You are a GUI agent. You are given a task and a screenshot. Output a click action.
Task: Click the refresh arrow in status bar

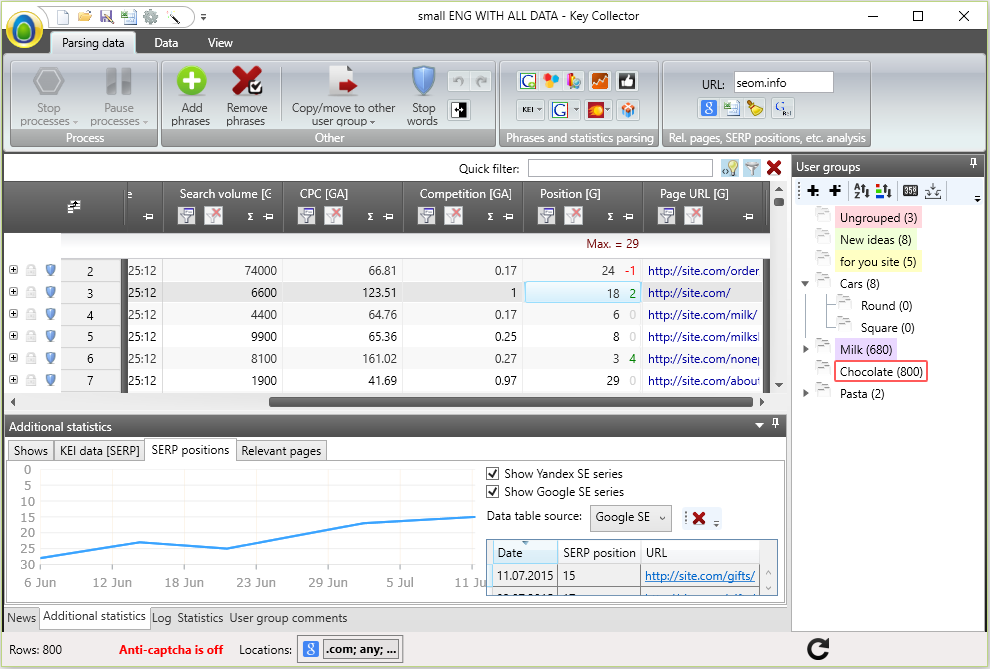pyautogui.click(x=818, y=649)
